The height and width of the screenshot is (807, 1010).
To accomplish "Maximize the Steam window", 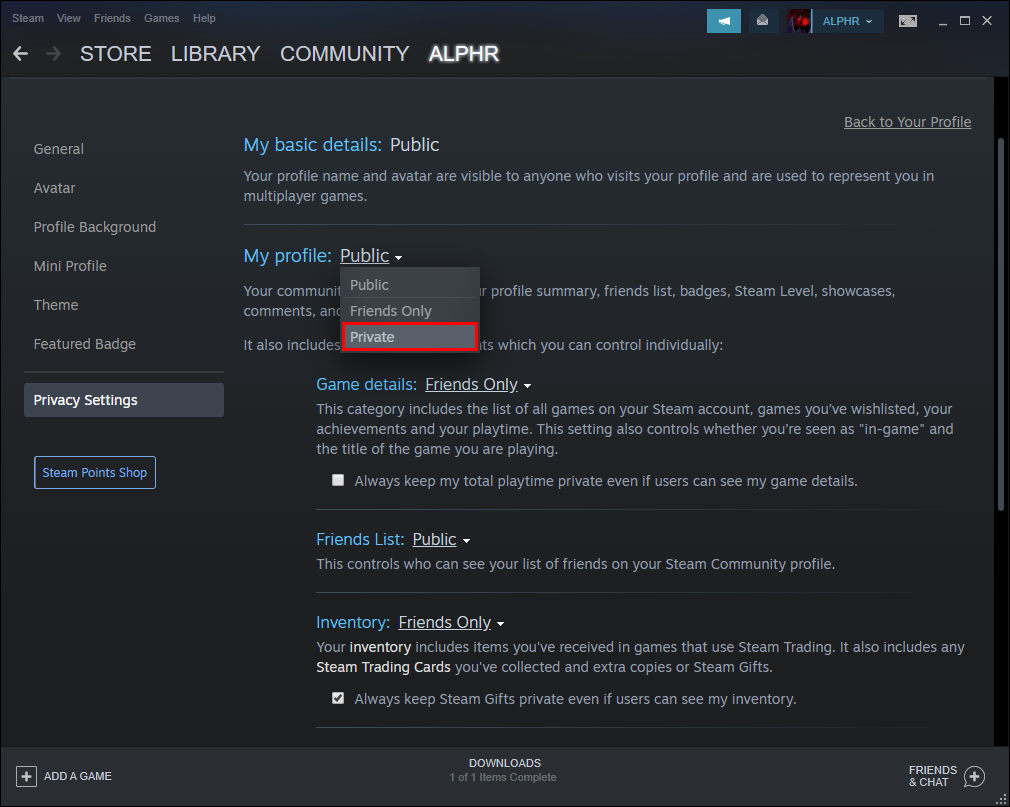I will click(x=965, y=21).
